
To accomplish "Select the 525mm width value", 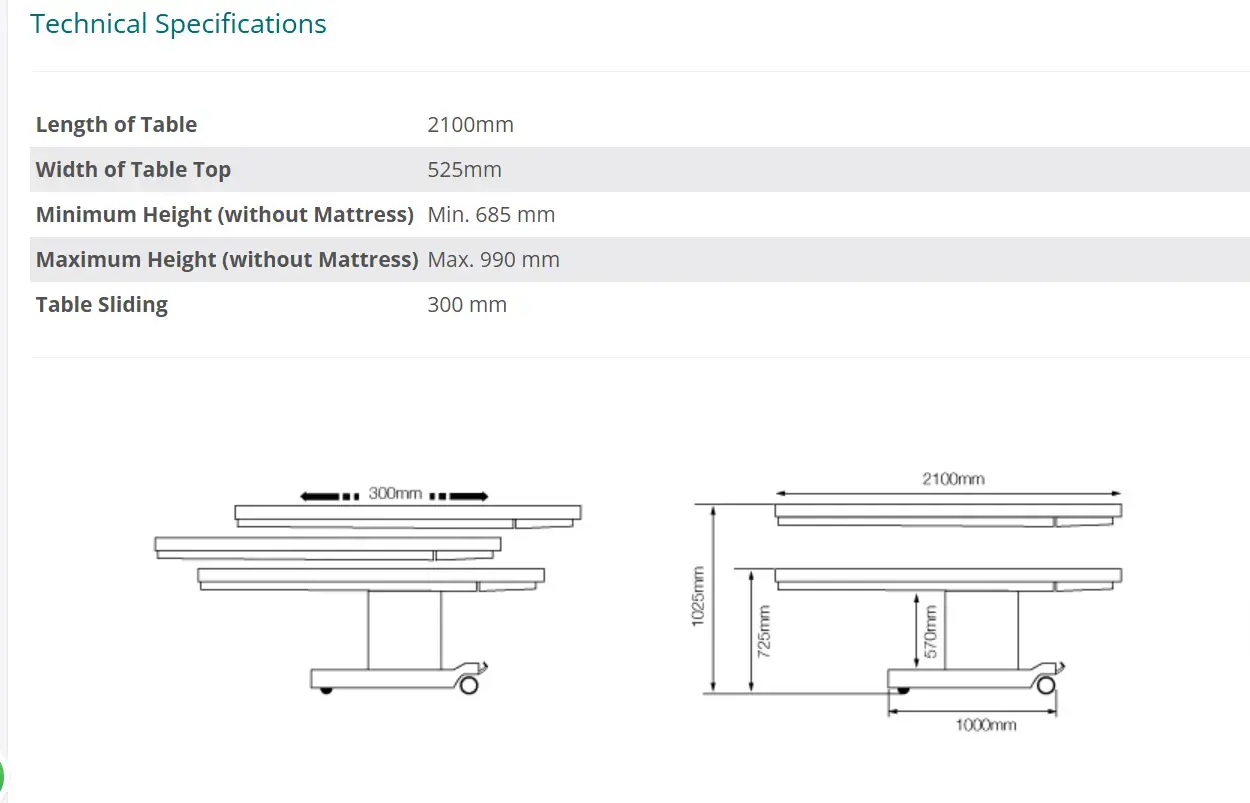I will tap(464, 170).
